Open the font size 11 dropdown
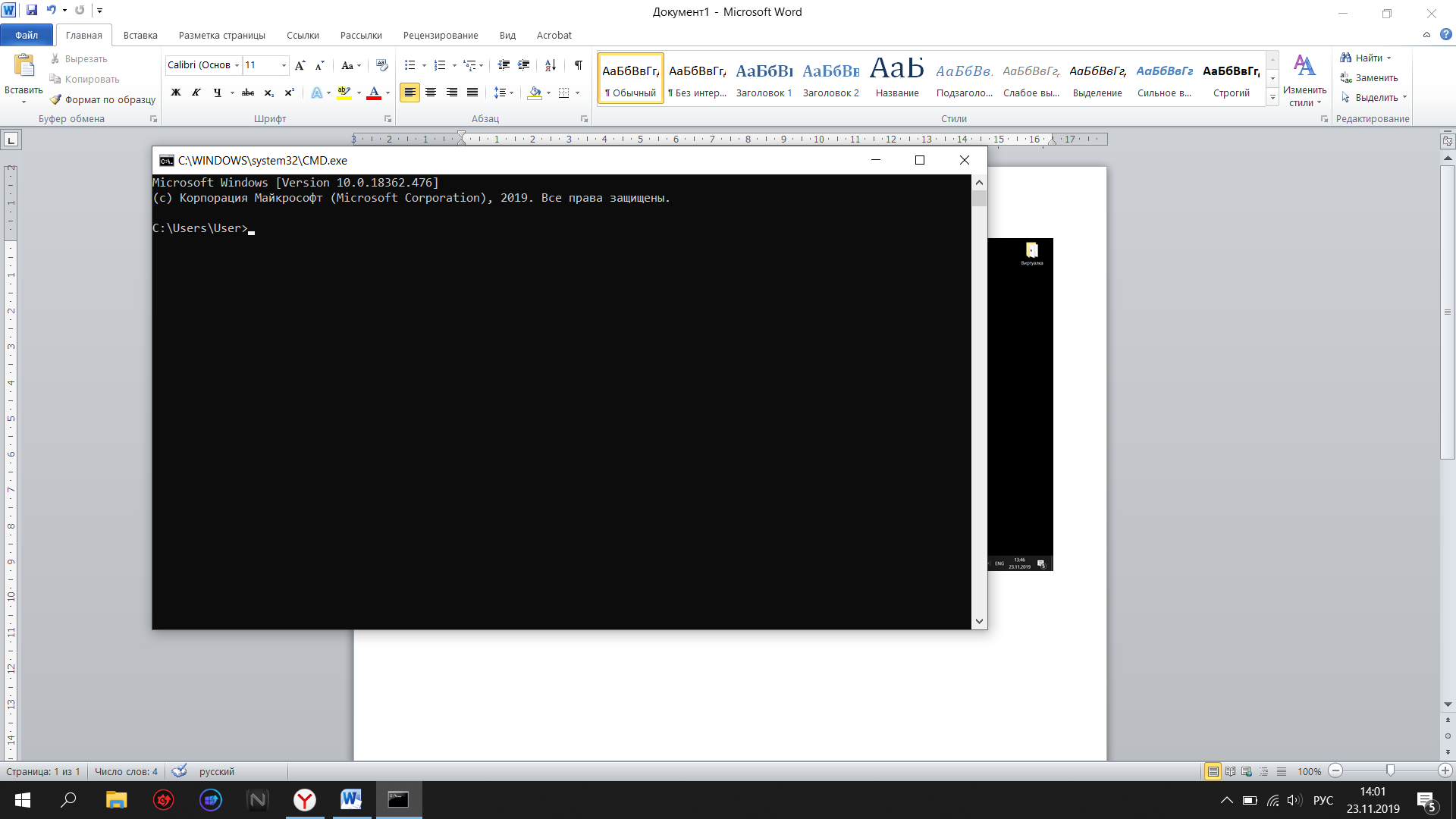This screenshot has width=1456, height=819. [x=284, y=65]
